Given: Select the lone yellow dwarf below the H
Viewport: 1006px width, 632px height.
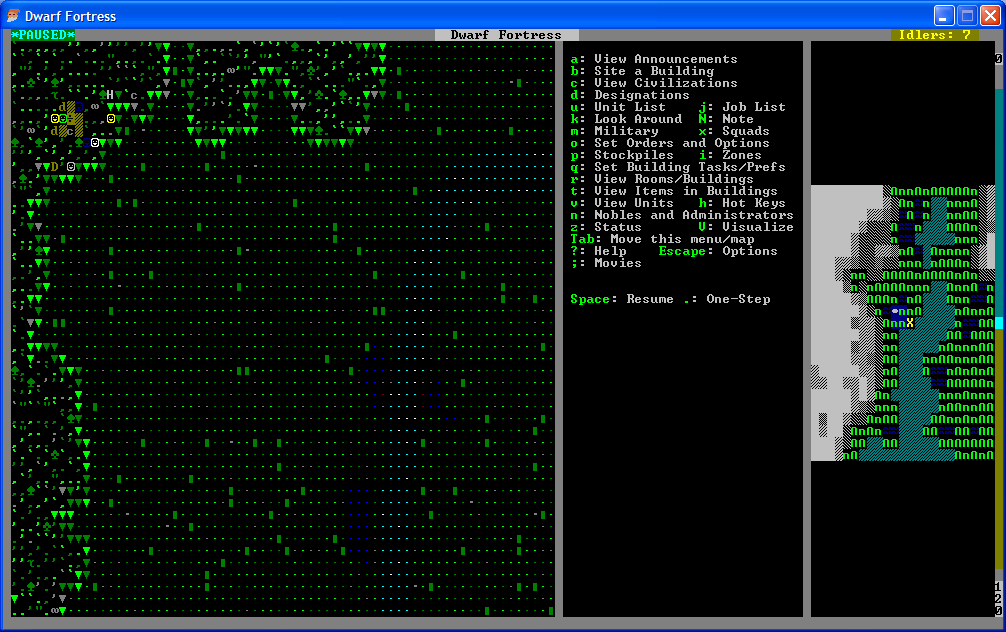Looking at the screenshot, I should (x=111, y=119).
